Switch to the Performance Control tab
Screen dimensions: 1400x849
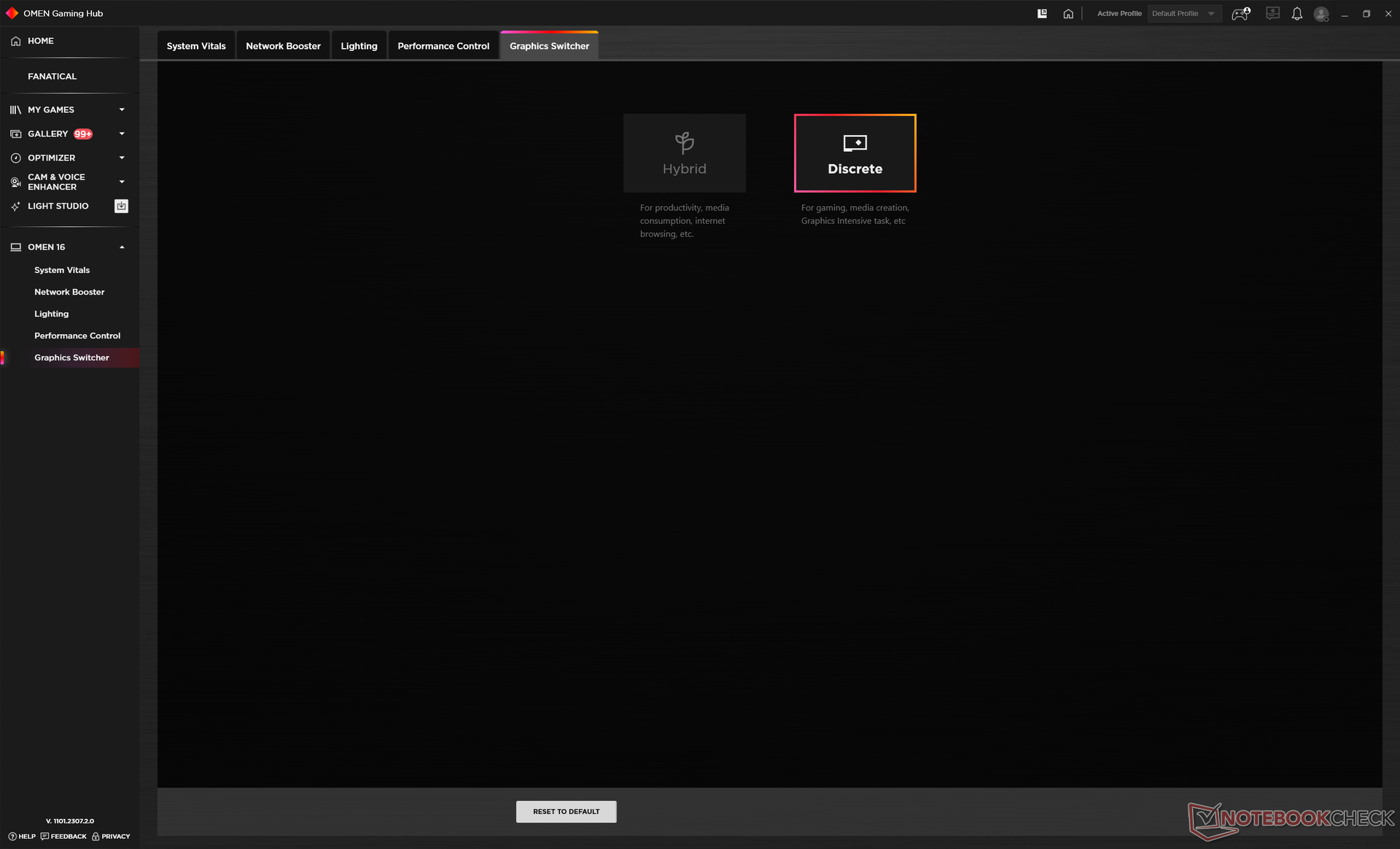443,46
